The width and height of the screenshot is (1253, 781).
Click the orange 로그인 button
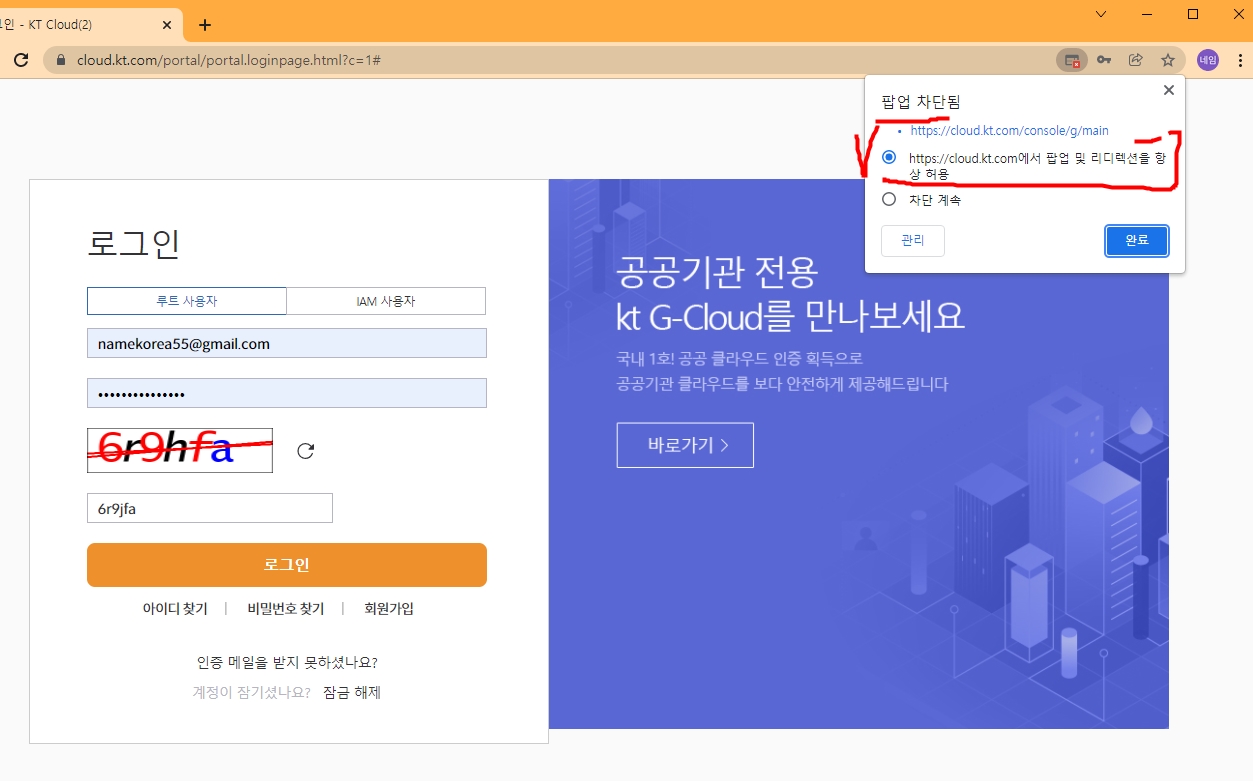tap(287, 565)
